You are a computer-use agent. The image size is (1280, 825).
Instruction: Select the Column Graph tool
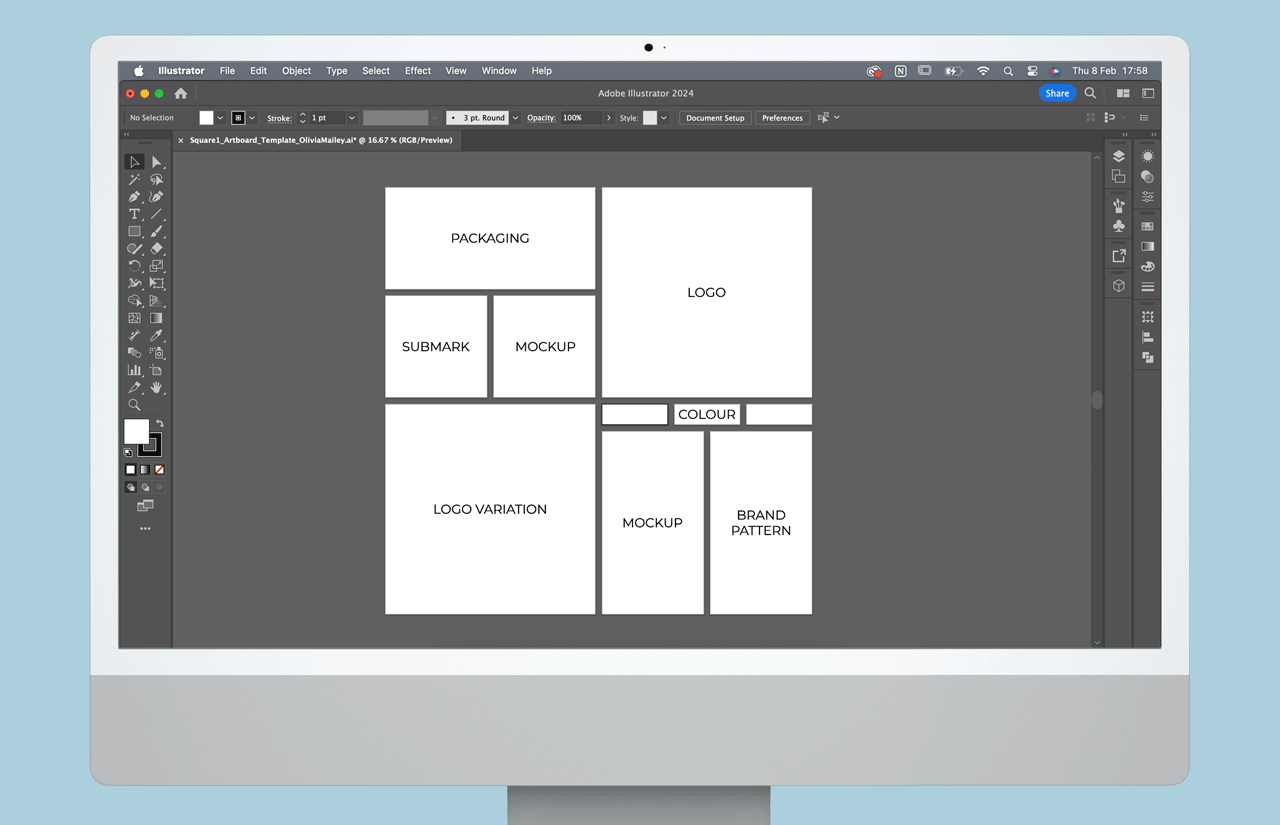click(134, 370)
